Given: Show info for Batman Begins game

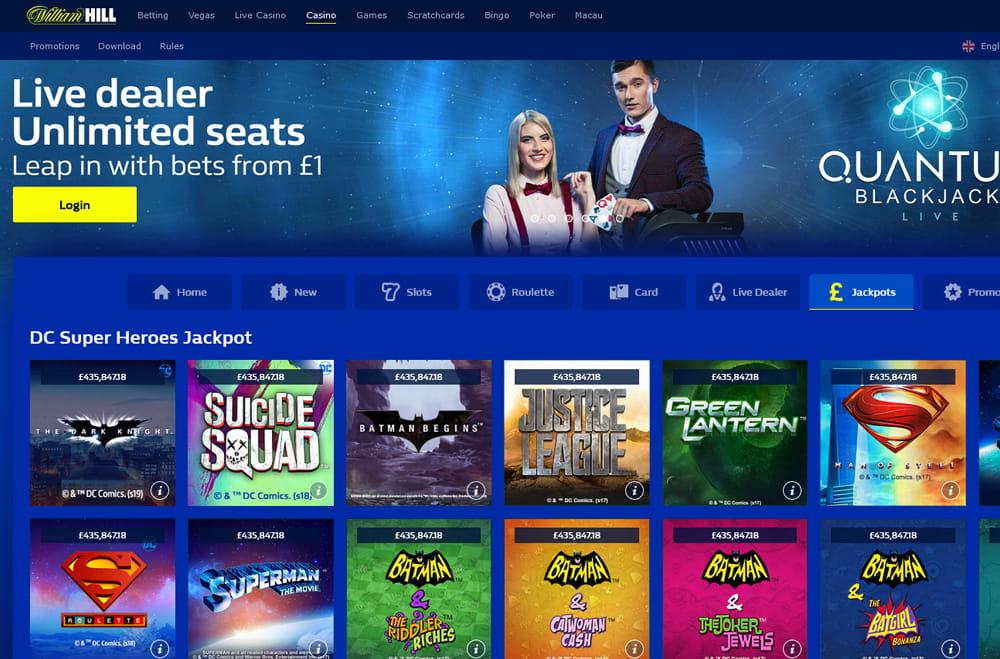Looking at the screenshot, I should (x=476, y=490).
